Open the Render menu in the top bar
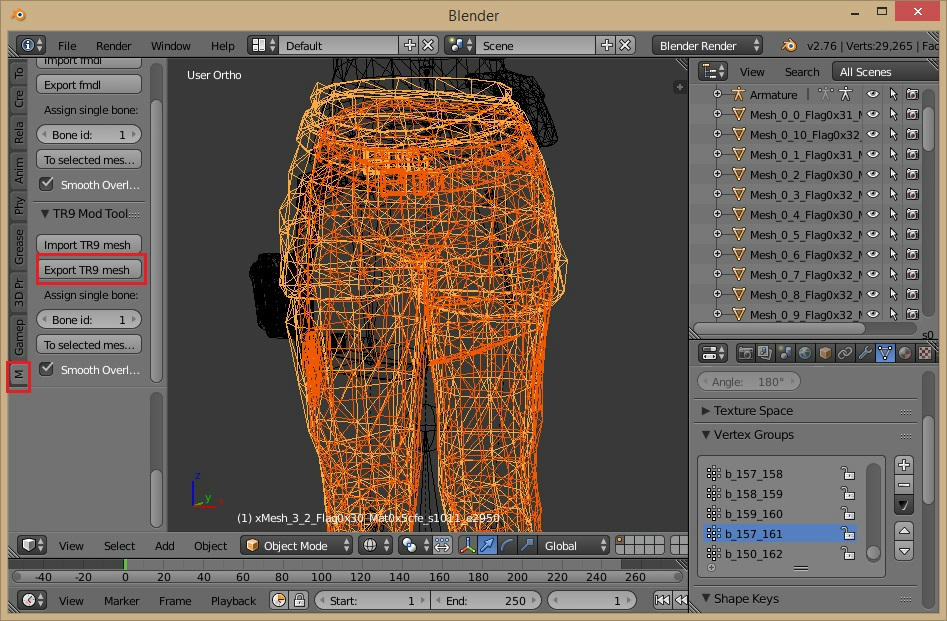The height and width of the screenshot is (621, 947). 114,46
